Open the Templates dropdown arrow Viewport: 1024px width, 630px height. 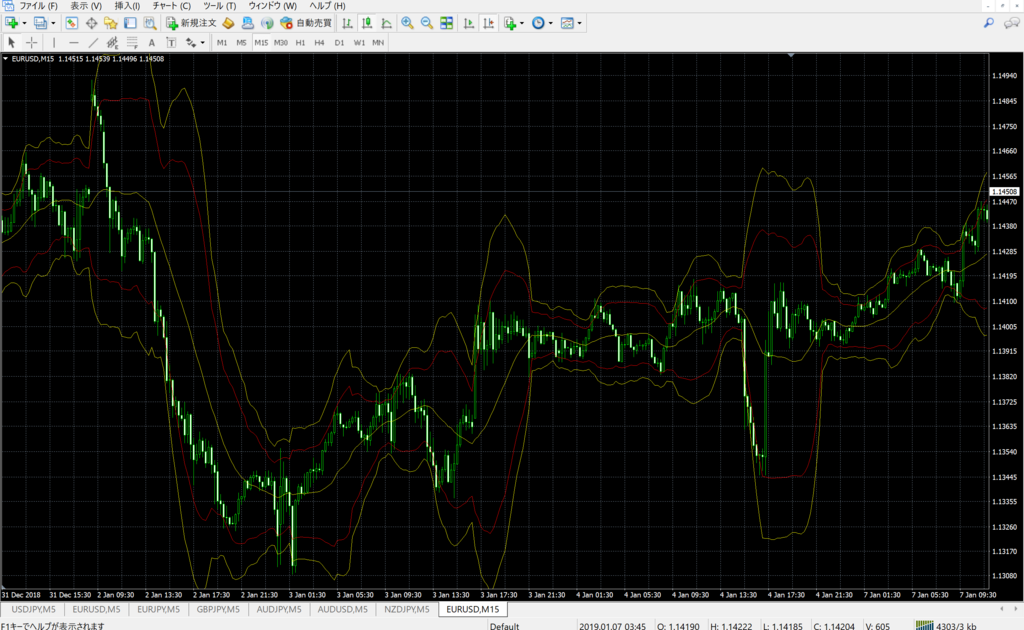[x=579, y=24]
